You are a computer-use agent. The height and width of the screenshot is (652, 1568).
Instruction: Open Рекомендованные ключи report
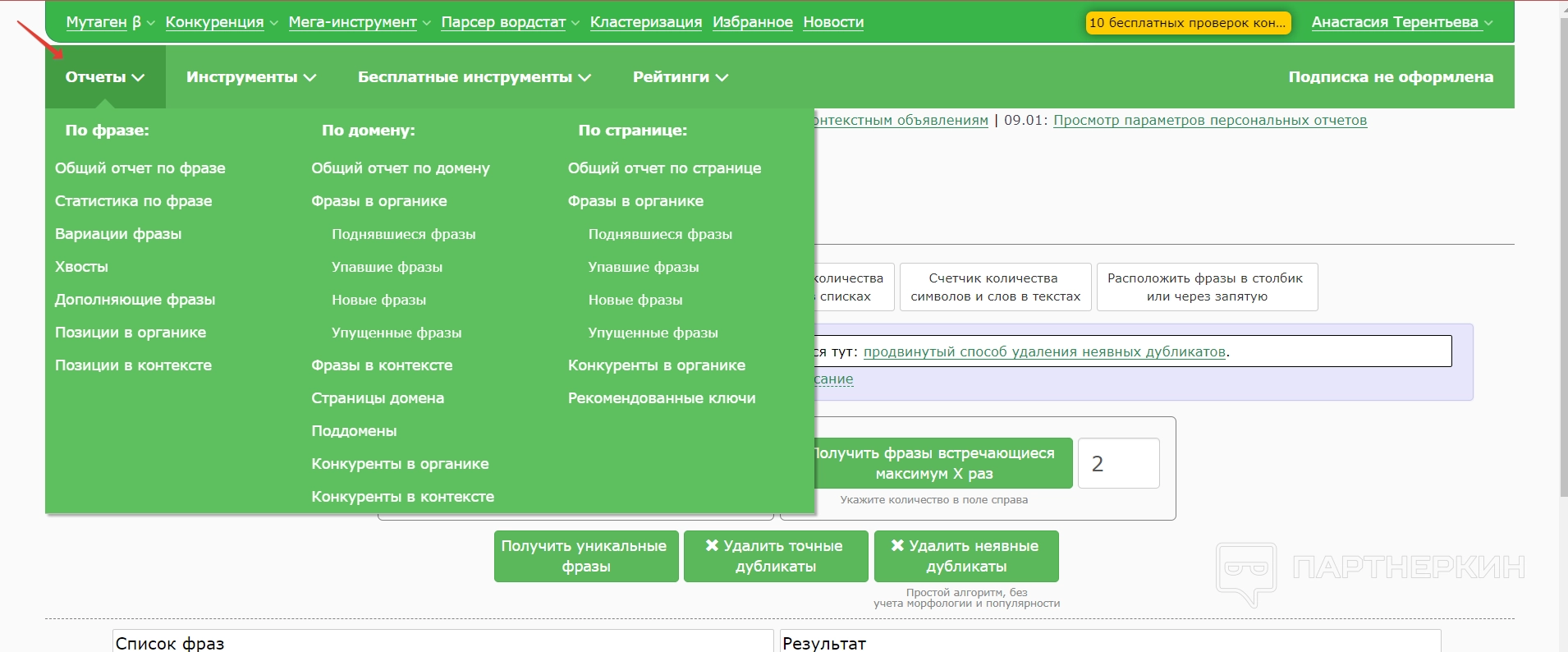(x=662, y=398)
